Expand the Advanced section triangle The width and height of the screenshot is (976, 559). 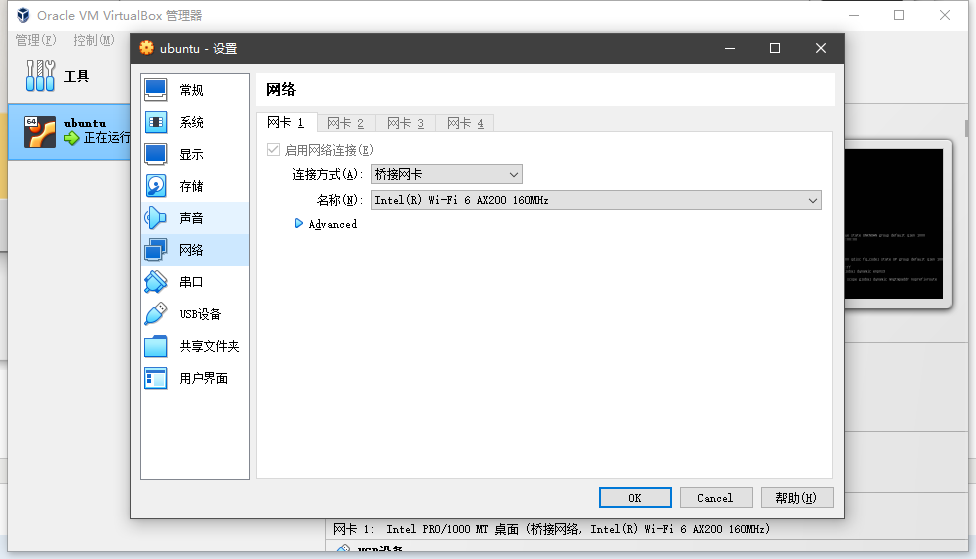(x=299, y=223)
